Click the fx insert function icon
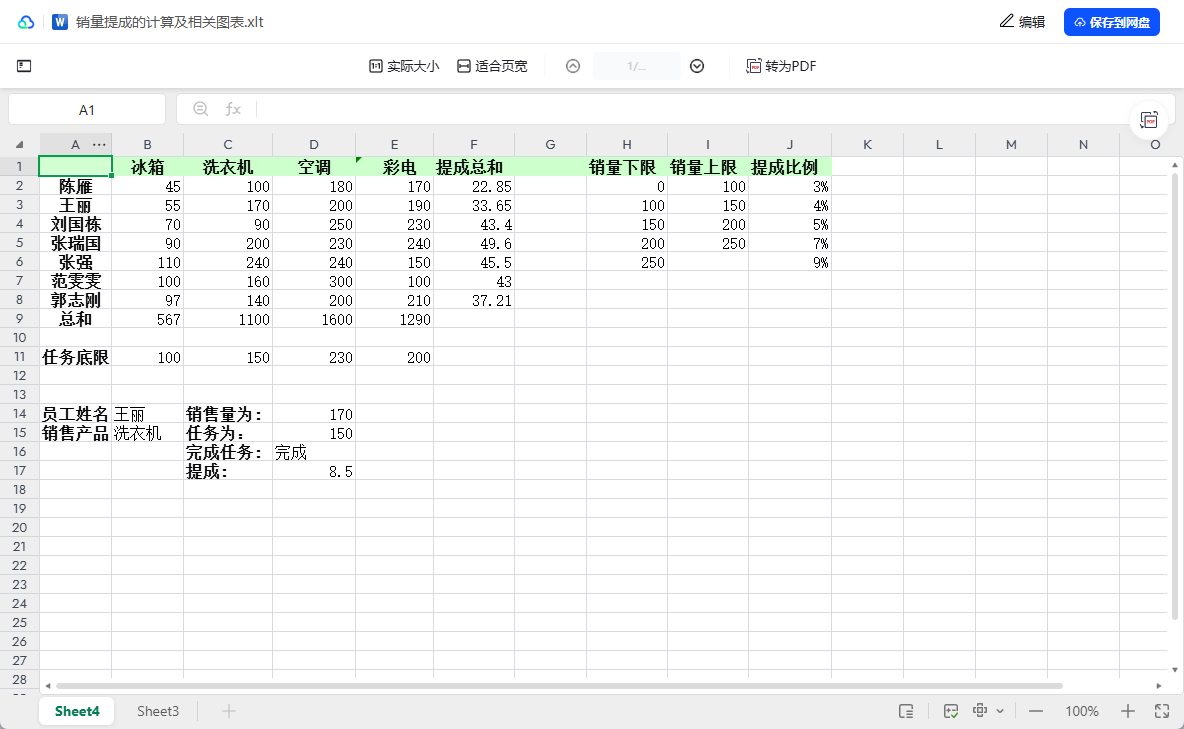Screen dimensions: 1184x729 point(233,109)
